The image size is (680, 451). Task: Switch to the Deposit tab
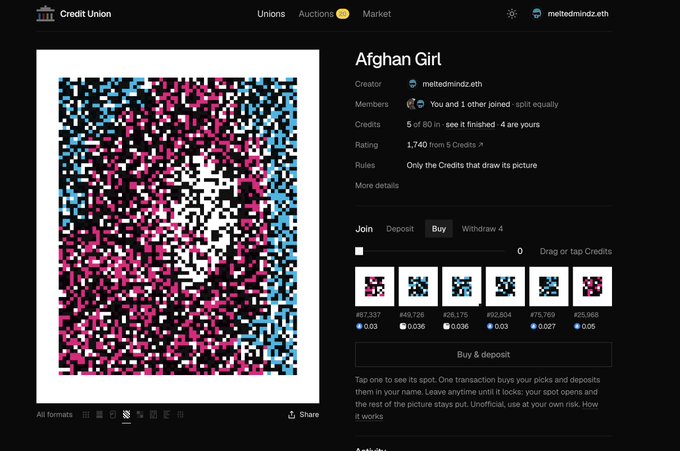tap(400, 229)
